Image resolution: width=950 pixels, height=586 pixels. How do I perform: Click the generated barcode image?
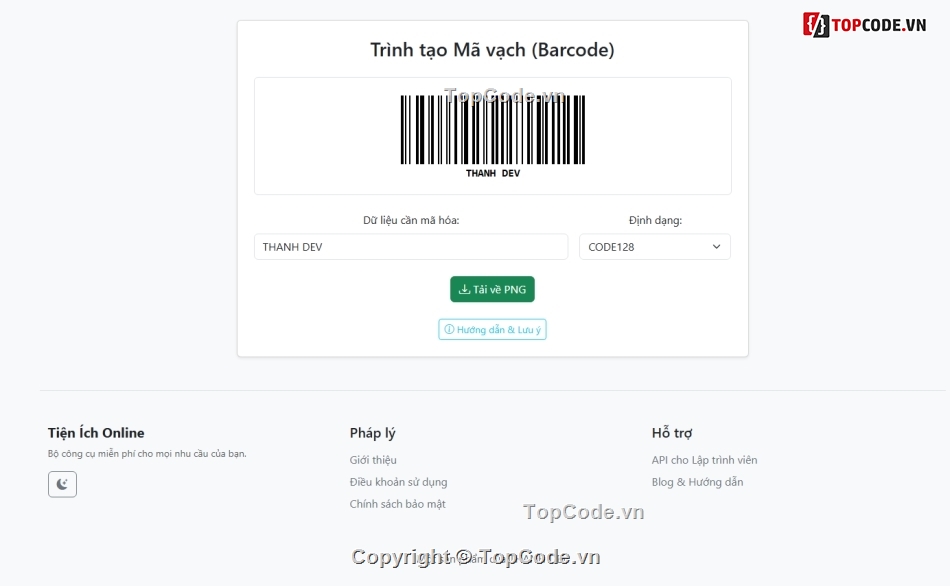492,130
